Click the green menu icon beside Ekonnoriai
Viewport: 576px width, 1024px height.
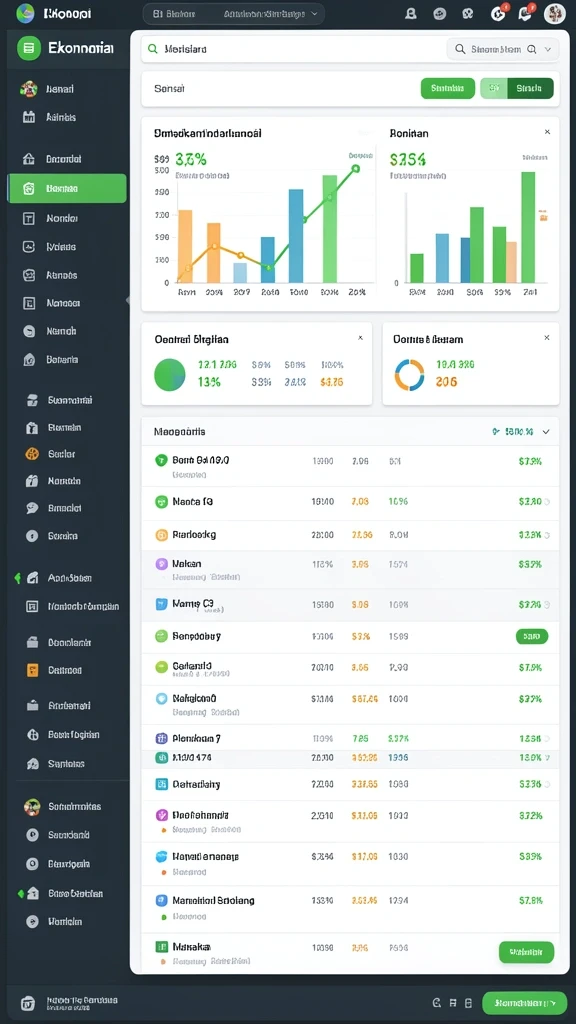tap(29, 48)
